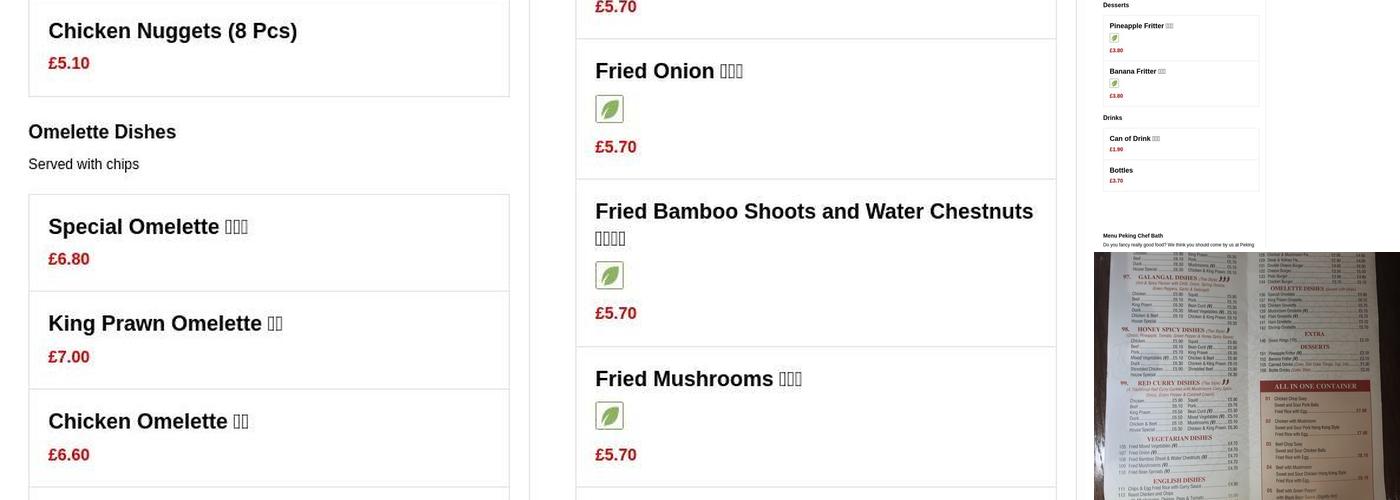Click the Omelette Dishes section heading
Viewport: 1400px width, 500px height.
click(x=102, y=132)
